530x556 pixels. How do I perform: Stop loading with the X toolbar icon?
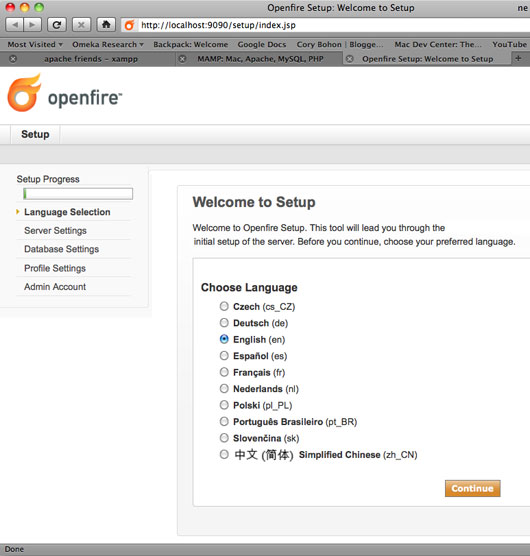click(81, 25)
